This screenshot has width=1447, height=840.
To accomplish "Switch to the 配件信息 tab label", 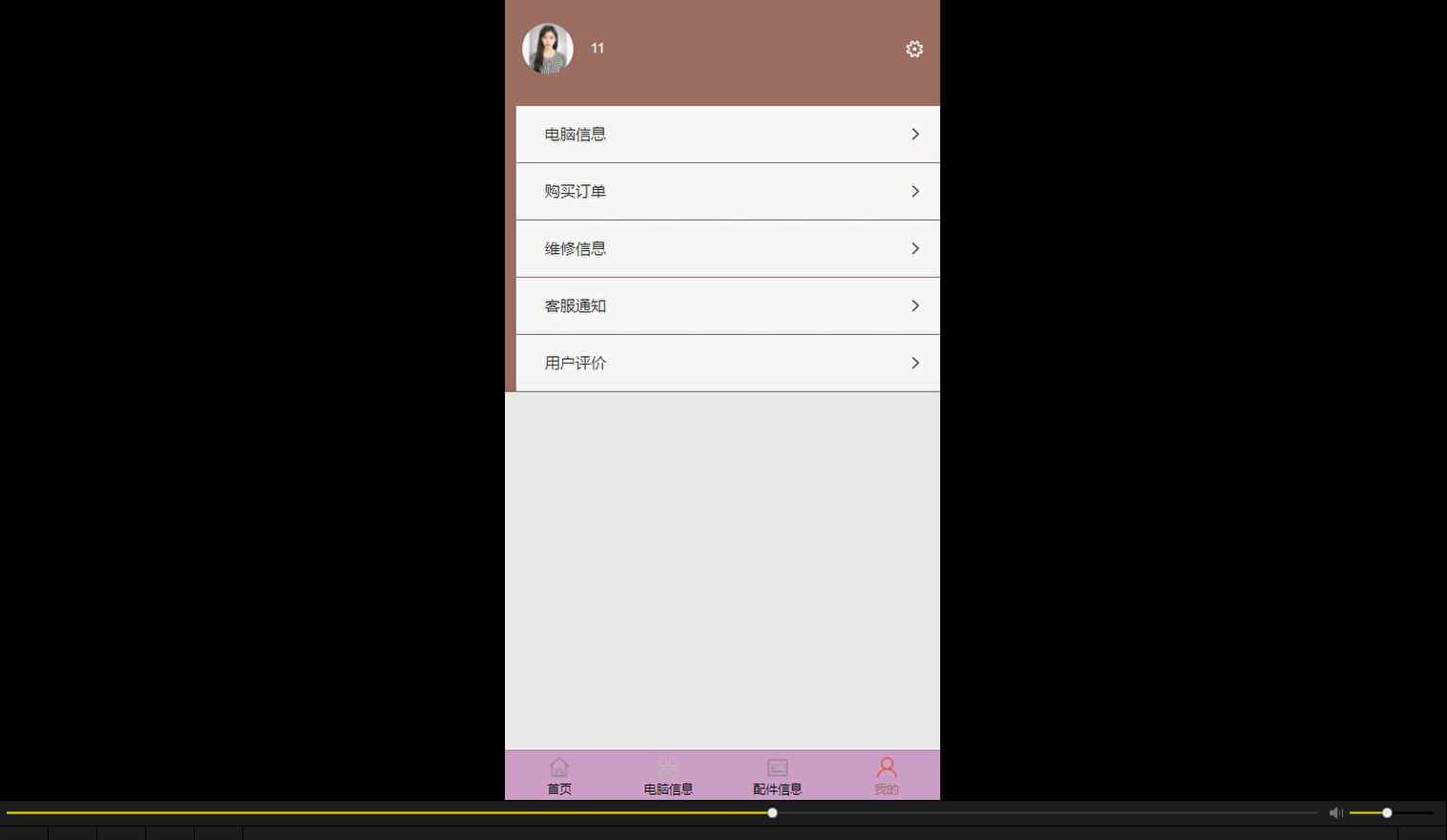I will click(x=778, y=789).
